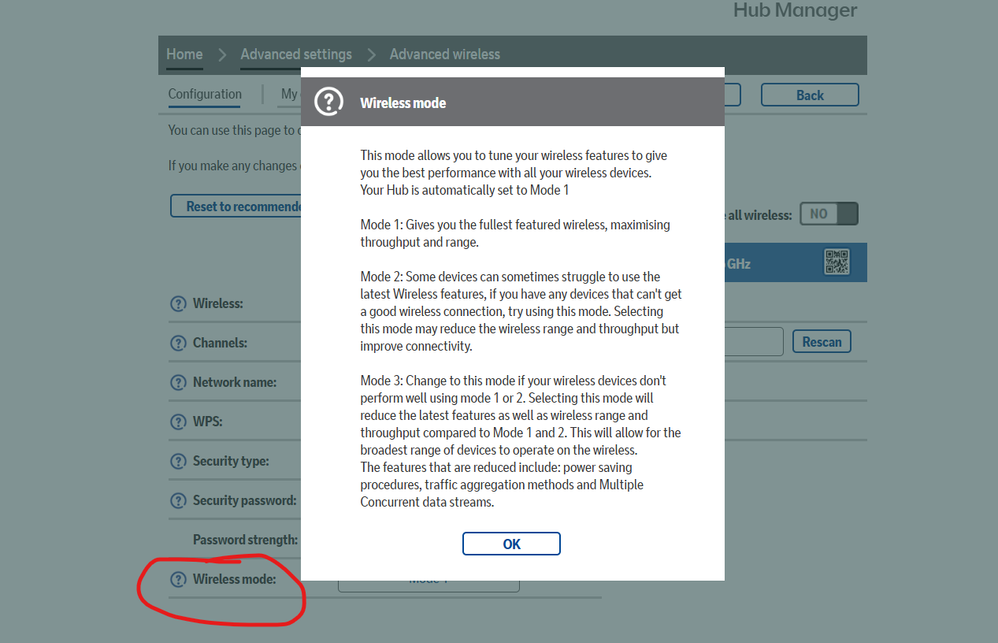This screenshot has width=998, height=643.
Task: Open help for Wireless setting
Action: point(178,304)
